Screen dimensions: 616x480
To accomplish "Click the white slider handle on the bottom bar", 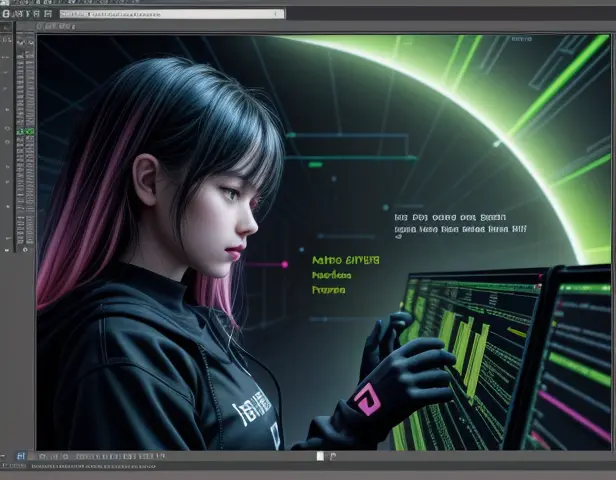I will pos(320,456).
